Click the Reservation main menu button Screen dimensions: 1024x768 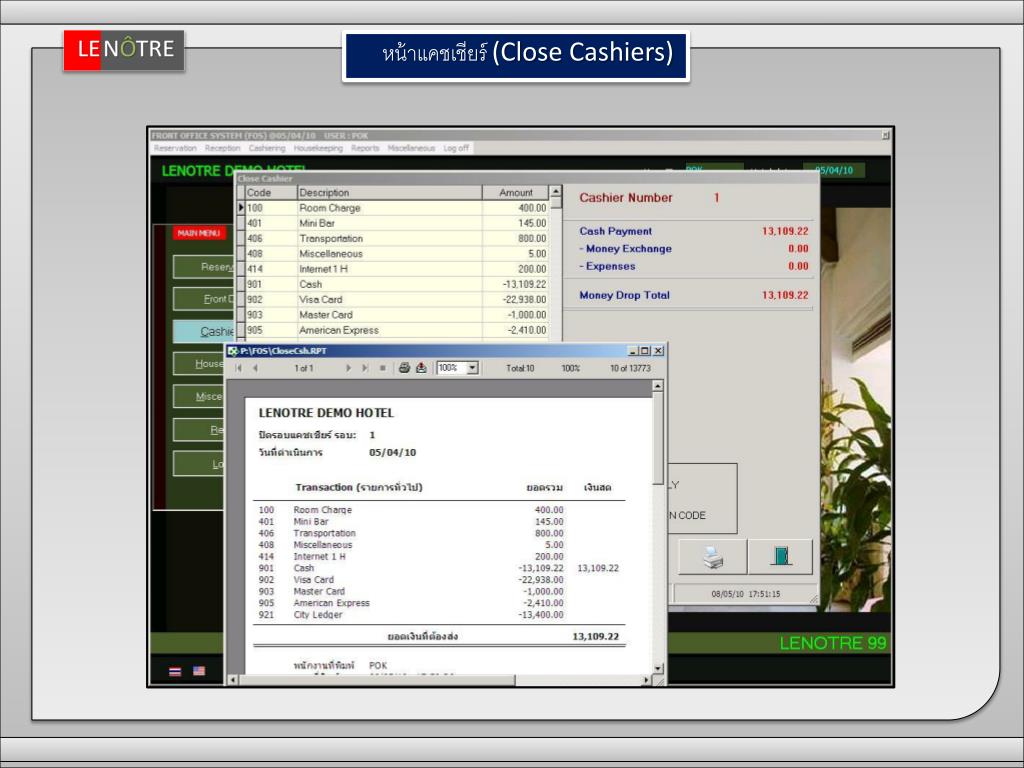(204, 267)
